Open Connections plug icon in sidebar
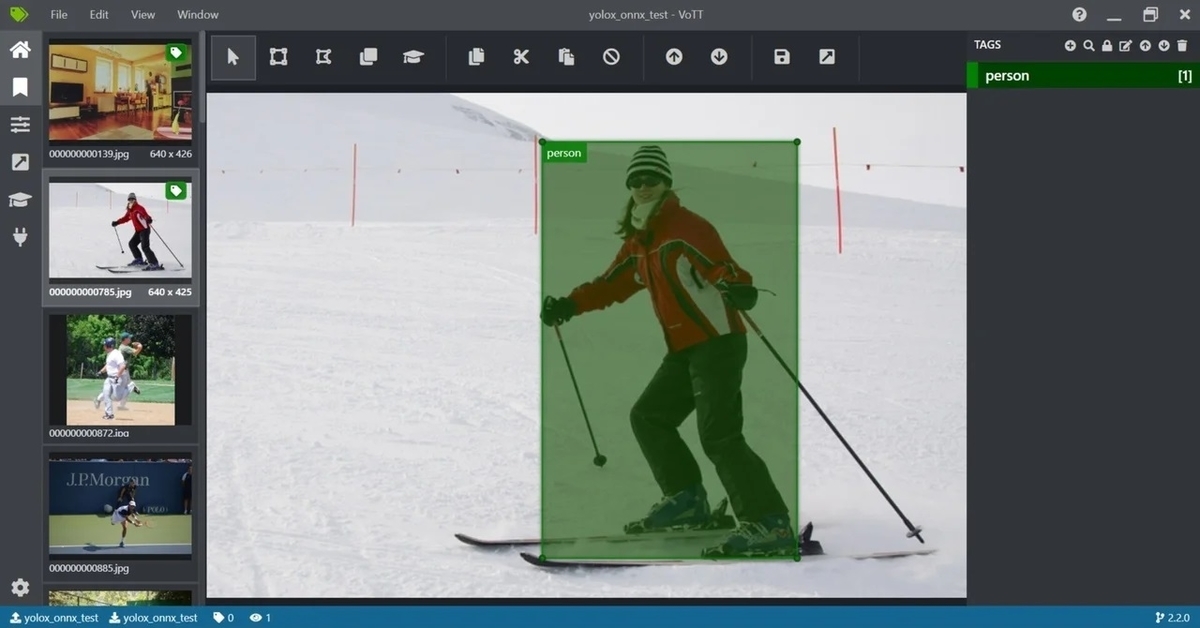Image resolution: width=1200 pixels, height=628 pixels. (x=20, y=237)
